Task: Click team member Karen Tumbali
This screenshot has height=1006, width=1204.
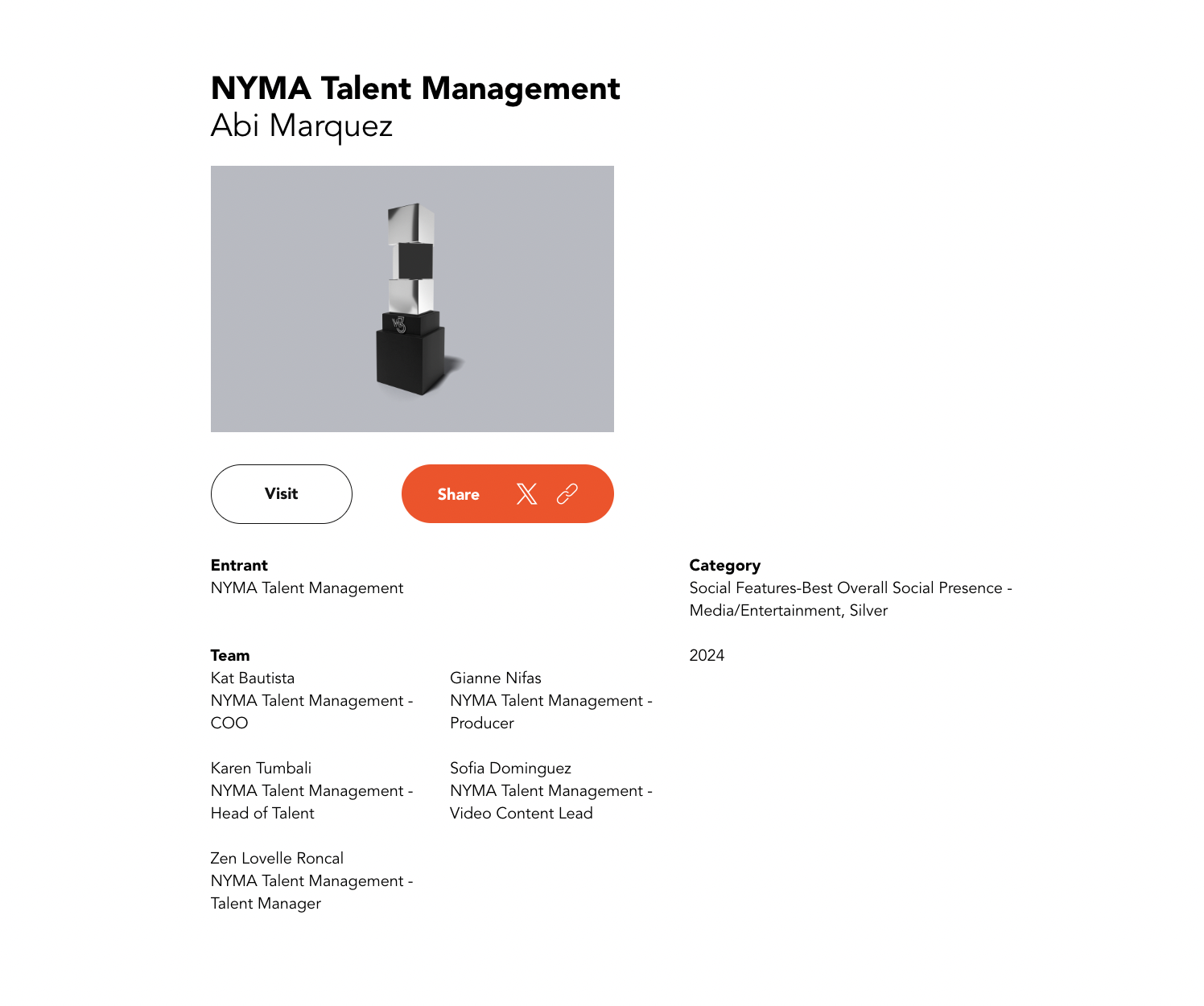Action: click(261, 768)
